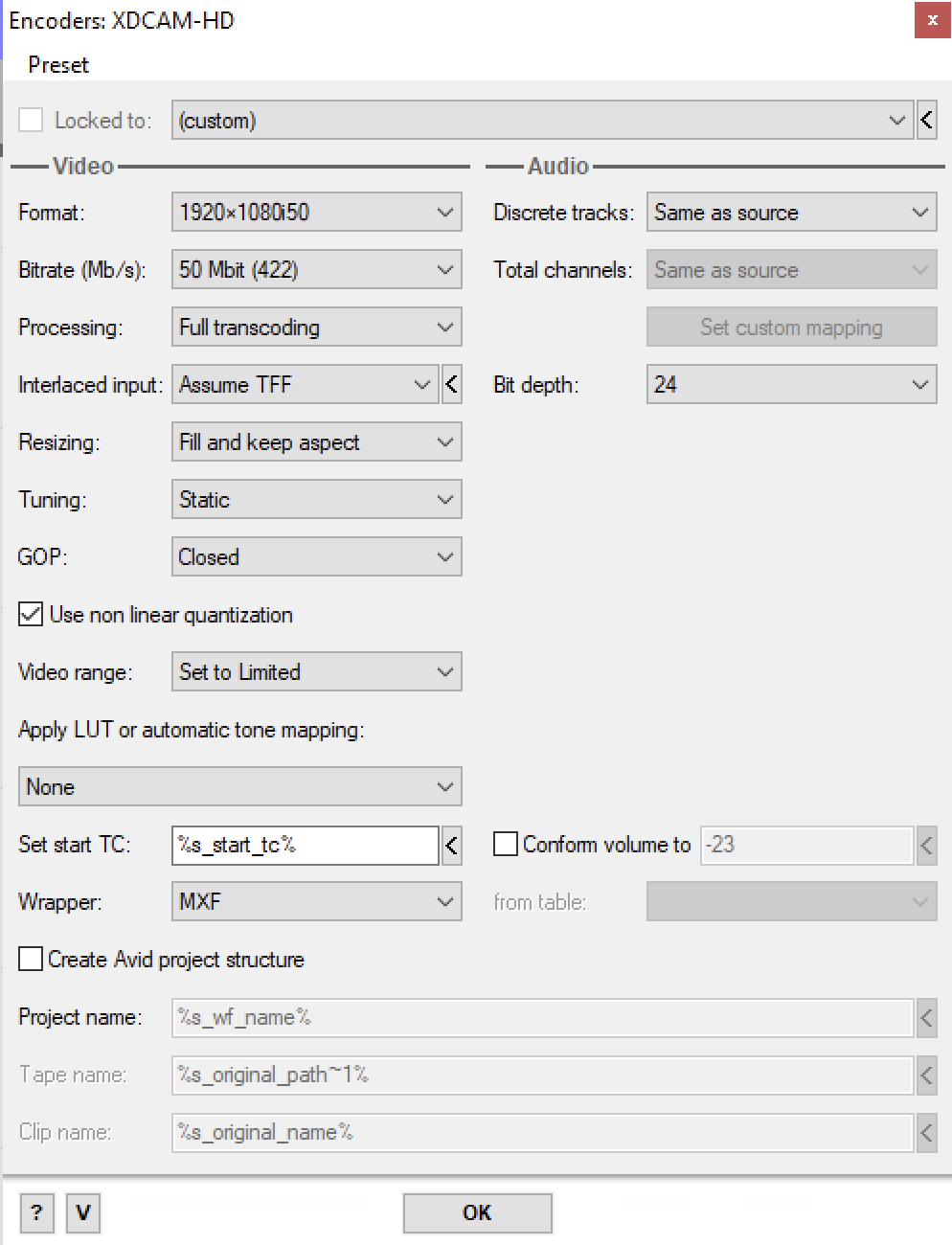The image size is (952, 1245).
Task: Open the Preset menu
Action: click(58, 65)
